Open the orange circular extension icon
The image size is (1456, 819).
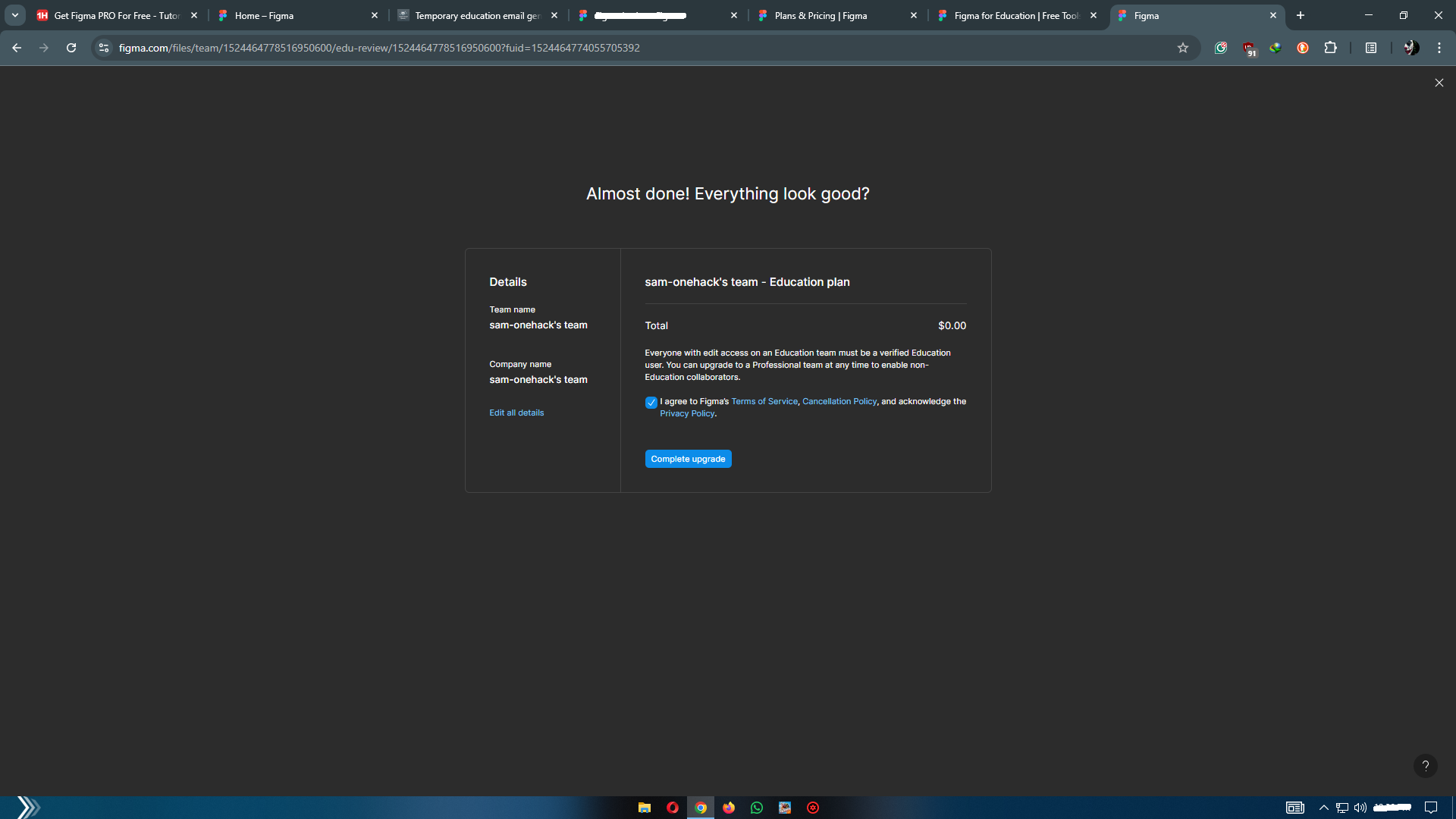pos(1303,48)
